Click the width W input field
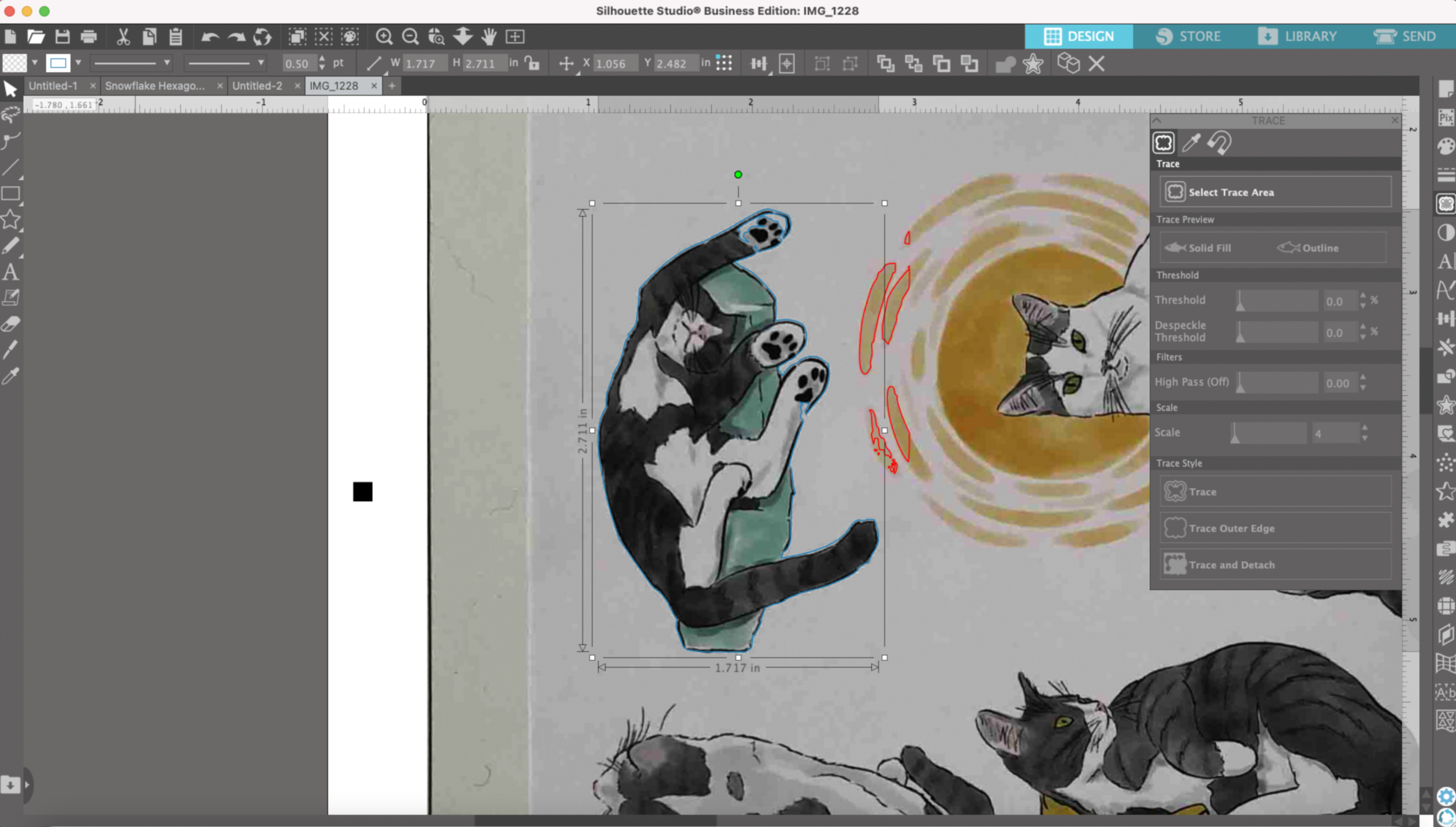This screenshot has width=1456, height=827. coord(425,63)
